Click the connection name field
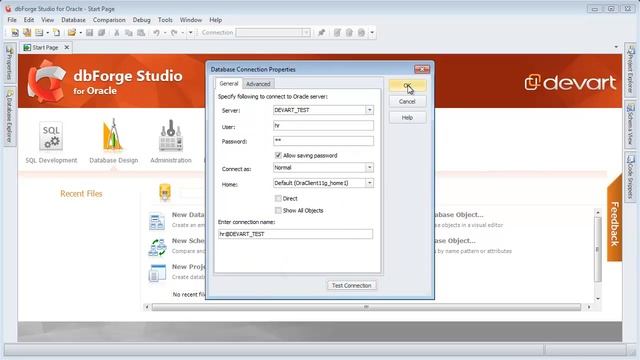Image resolution: width=640 pixels, height=360 pixels. 296,234
